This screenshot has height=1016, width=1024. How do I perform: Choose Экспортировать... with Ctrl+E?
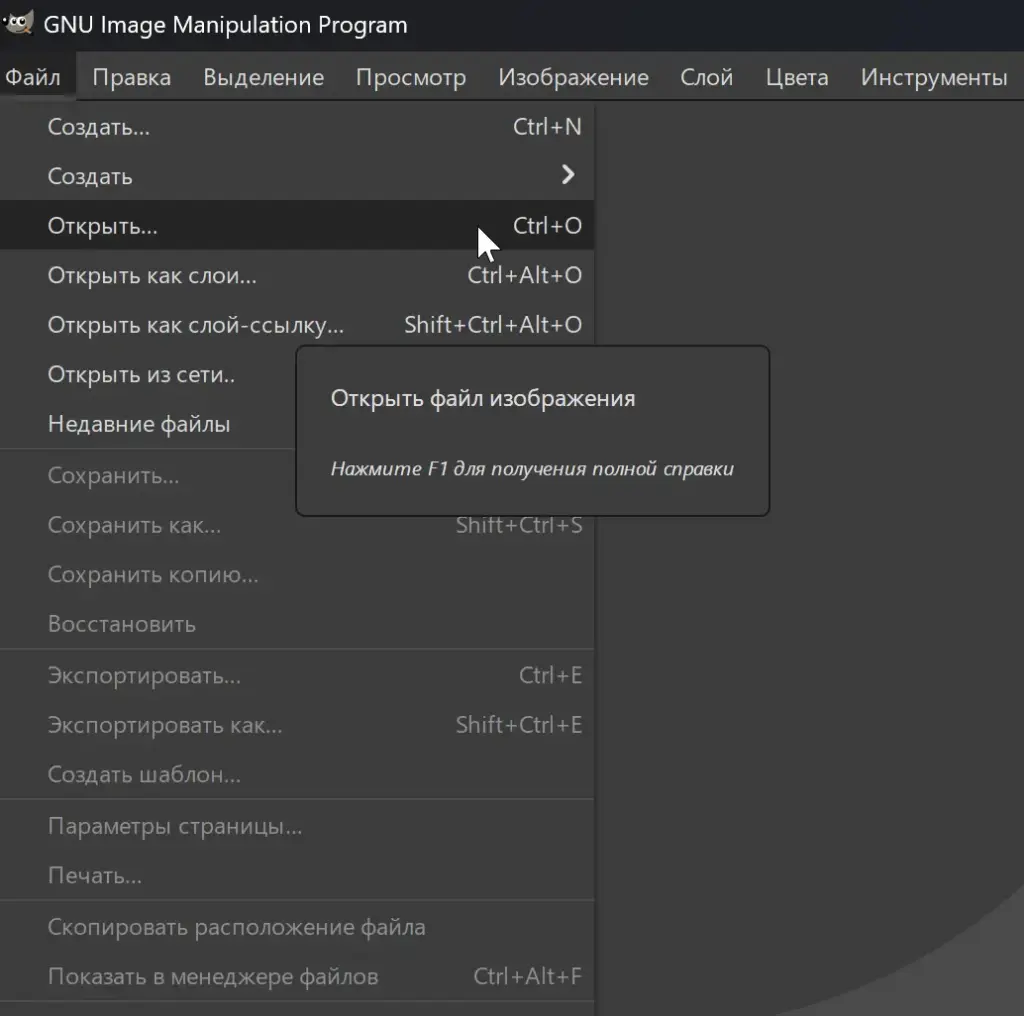pos(296,675)
